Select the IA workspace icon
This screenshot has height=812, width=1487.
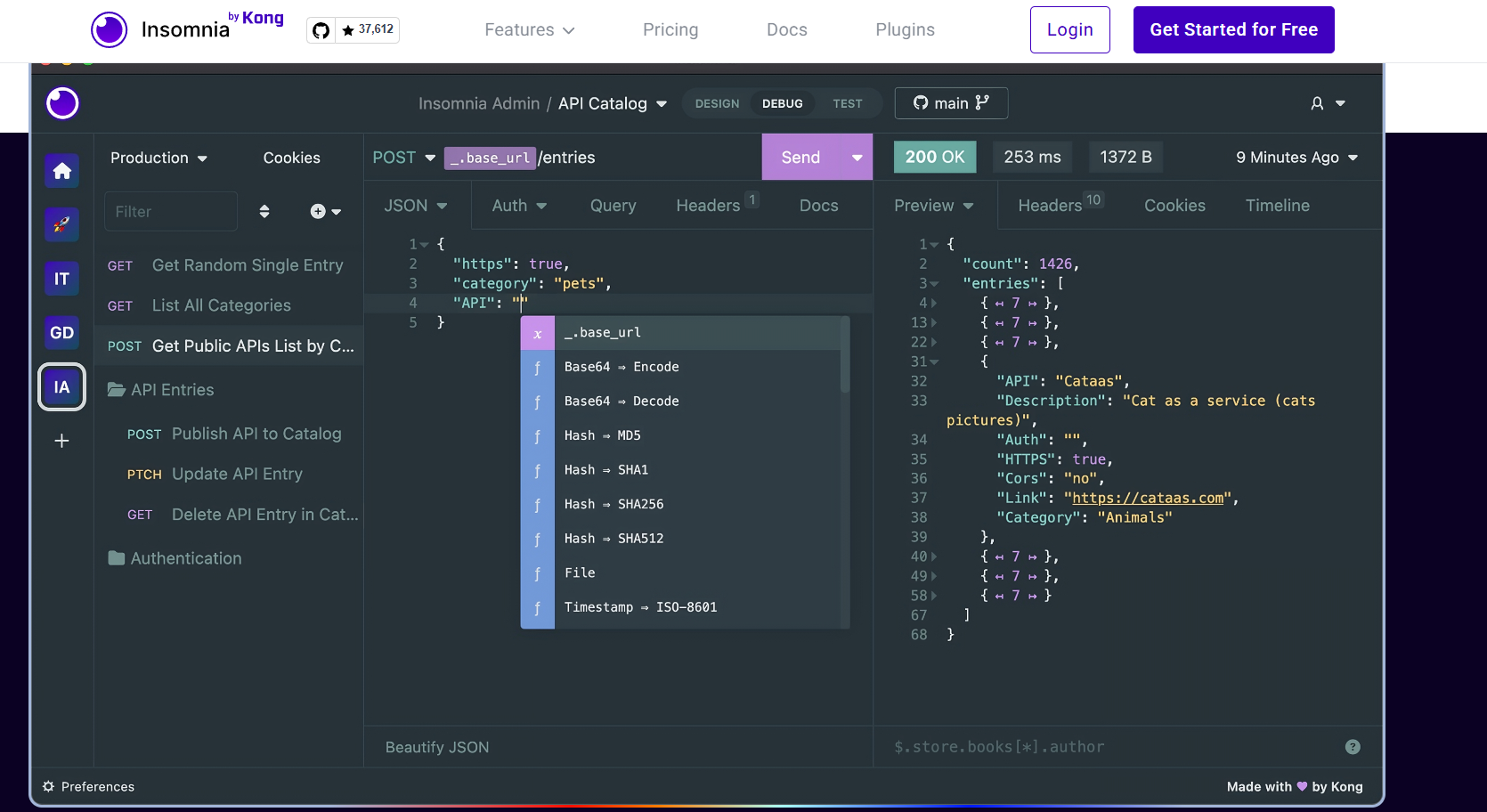[61, 387]
